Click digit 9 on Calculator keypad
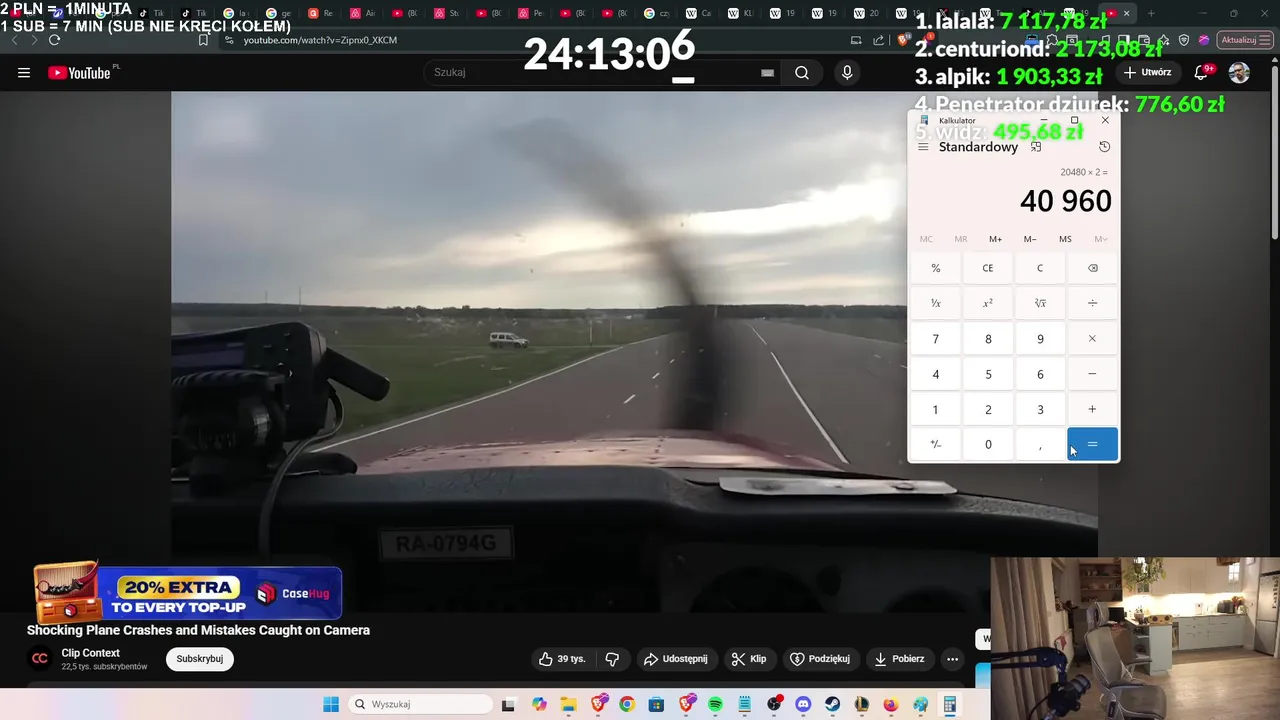Screen dimensions: 1280x720 (1040, 339)
